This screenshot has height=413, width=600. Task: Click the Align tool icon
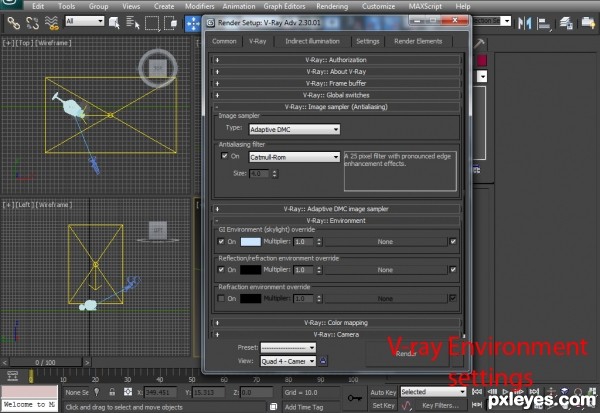click(543, 23)
